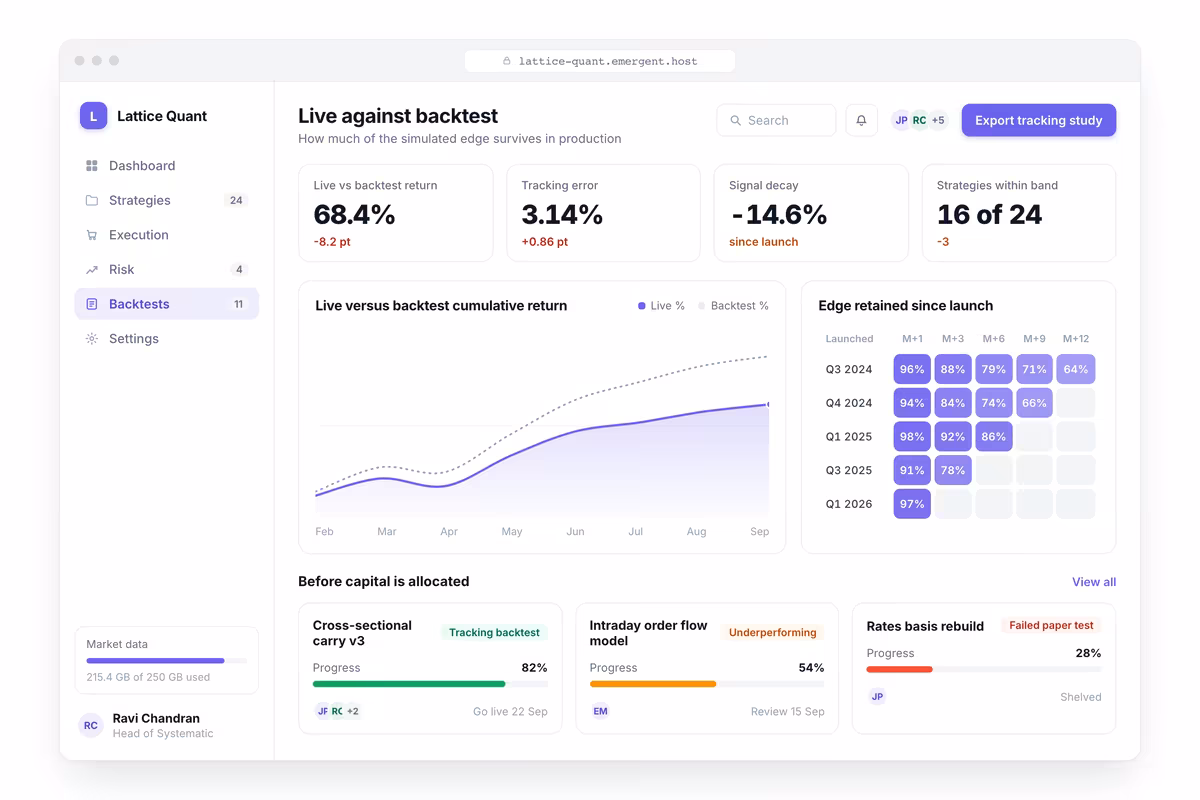The image size is (1200, 800).
Task: Open the Intraday order flow model card title
Action: coord(648,633)
